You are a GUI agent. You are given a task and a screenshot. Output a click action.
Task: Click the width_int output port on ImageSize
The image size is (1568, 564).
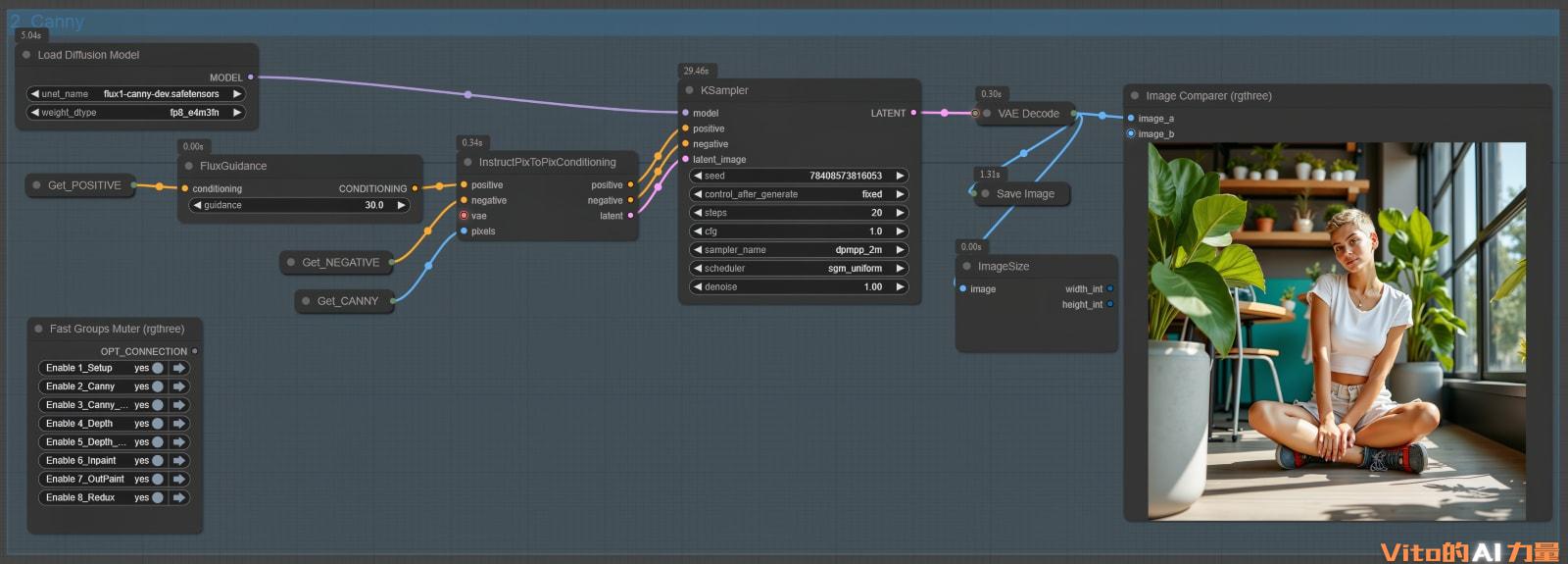point(1109,289)
